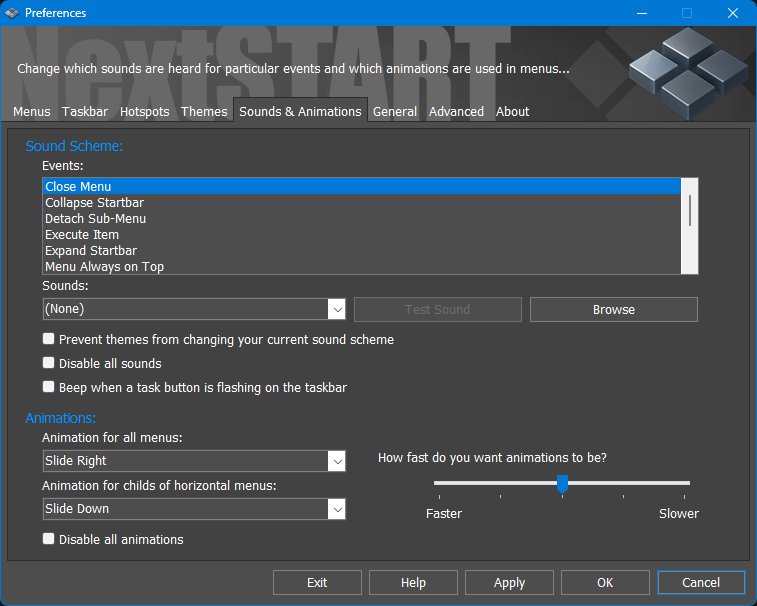This screenshot has height=606, width=757.
Task: Click the Events list scrollbar
Action: point(689,225)
